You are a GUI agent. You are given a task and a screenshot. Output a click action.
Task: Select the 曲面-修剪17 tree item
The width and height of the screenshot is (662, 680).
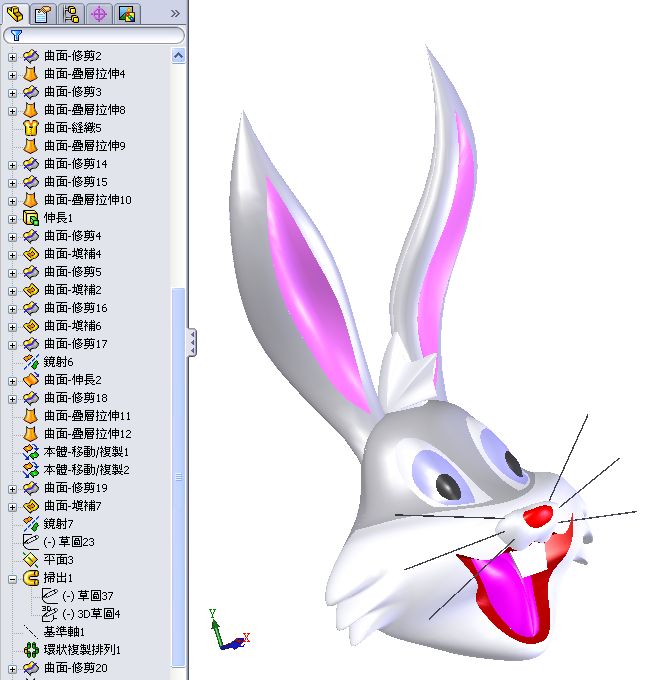click(76, 344)
